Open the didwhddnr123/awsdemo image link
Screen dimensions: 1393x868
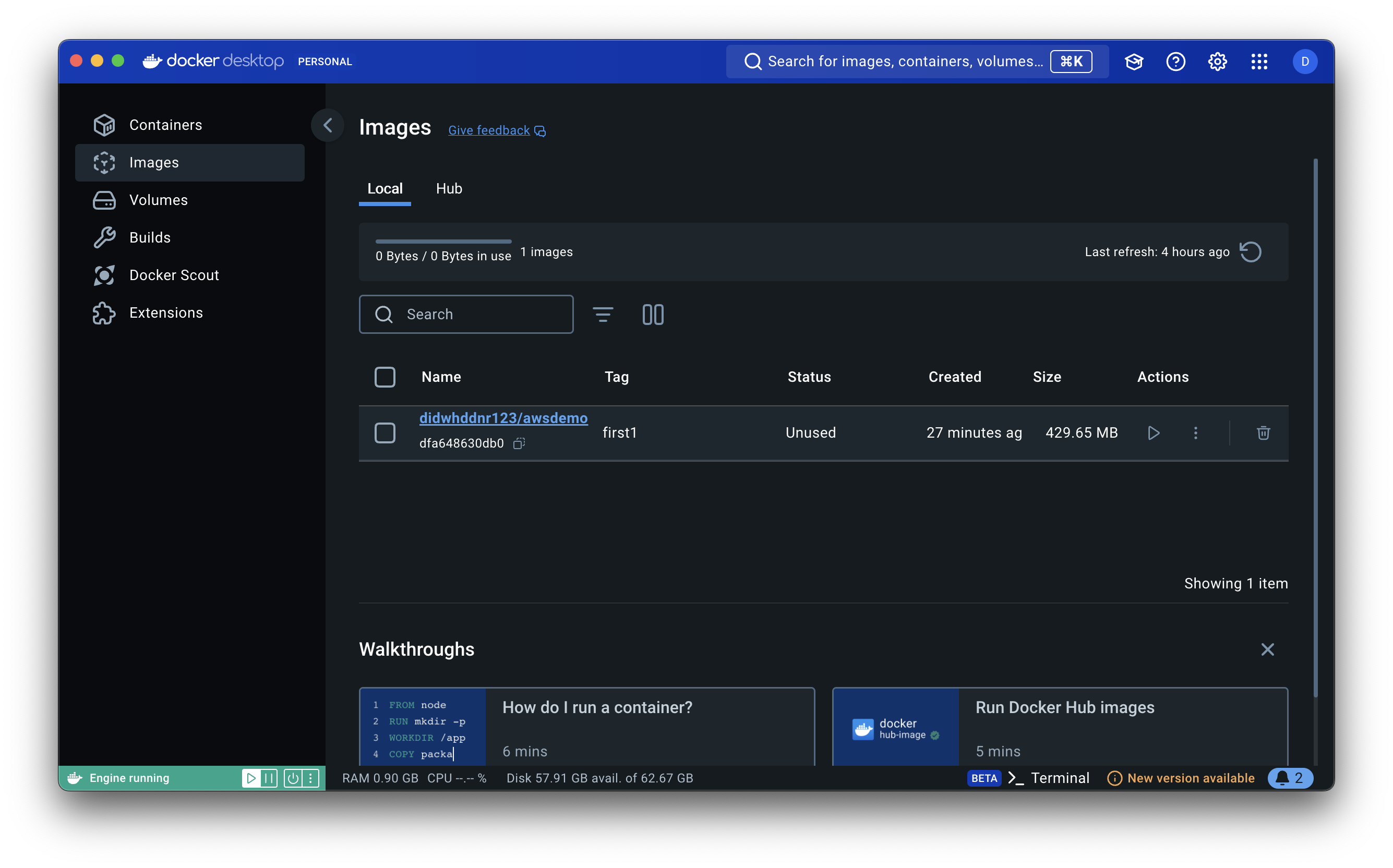(x=503, y=418)
